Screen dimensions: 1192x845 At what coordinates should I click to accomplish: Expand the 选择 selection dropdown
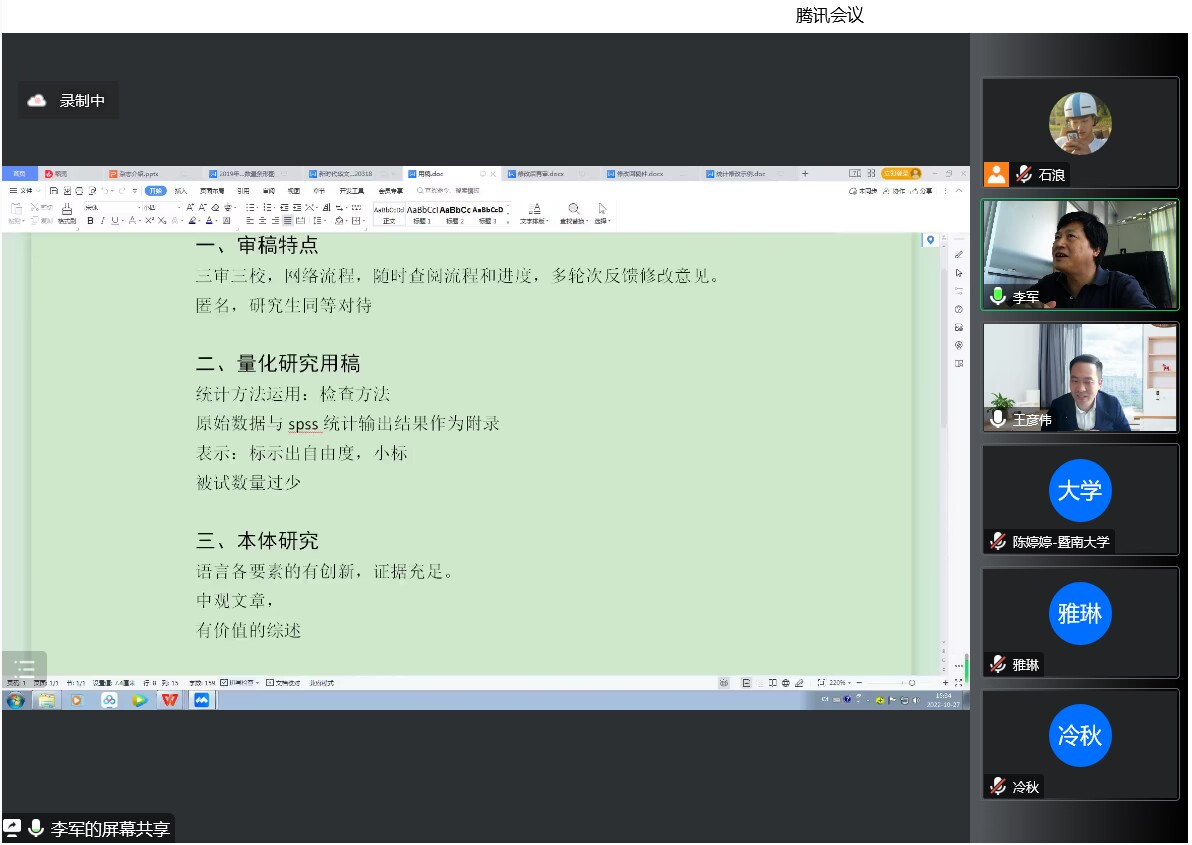pos(602,213)
